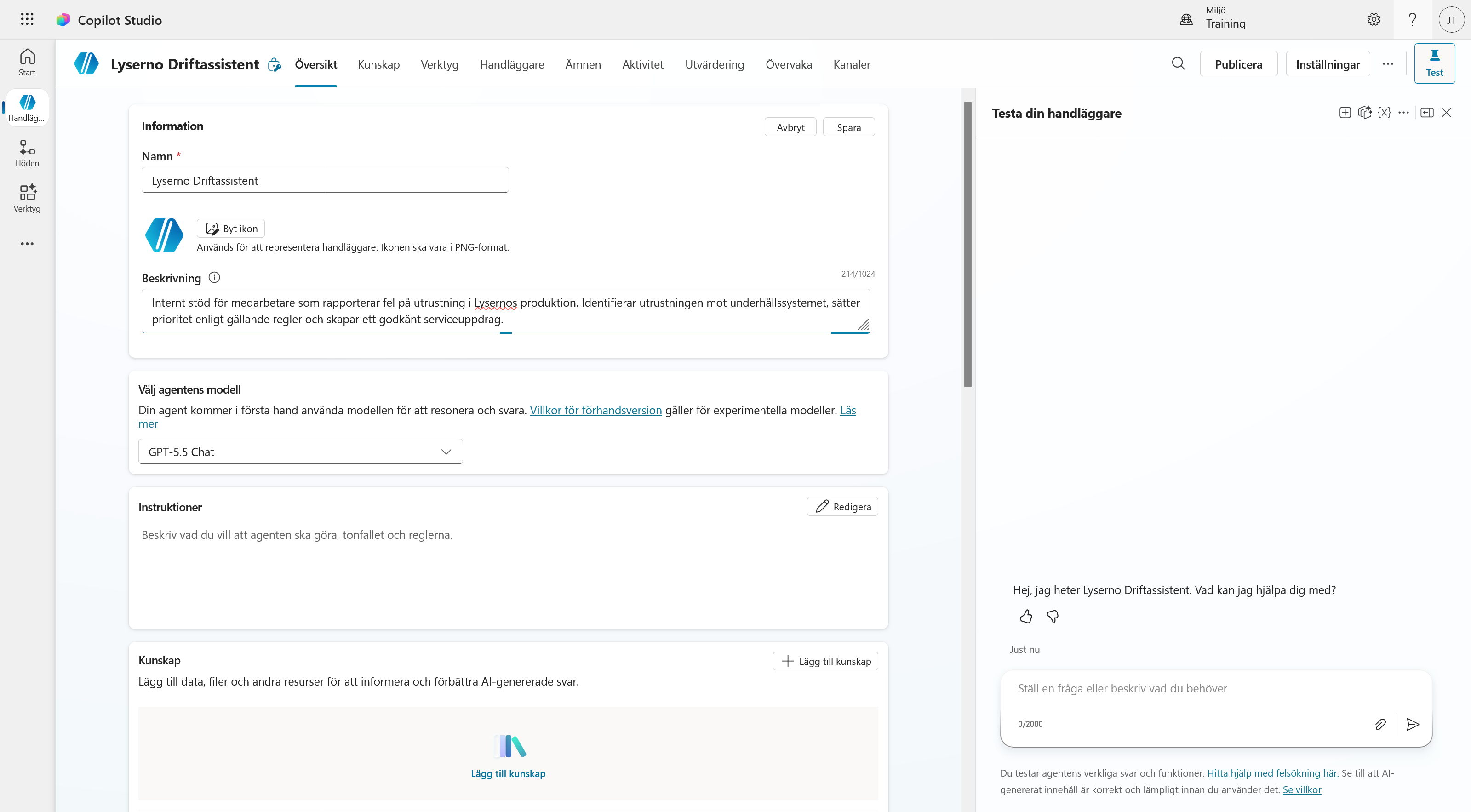
Task: Click the agent icon image in Information
Action: coord(164,234)
